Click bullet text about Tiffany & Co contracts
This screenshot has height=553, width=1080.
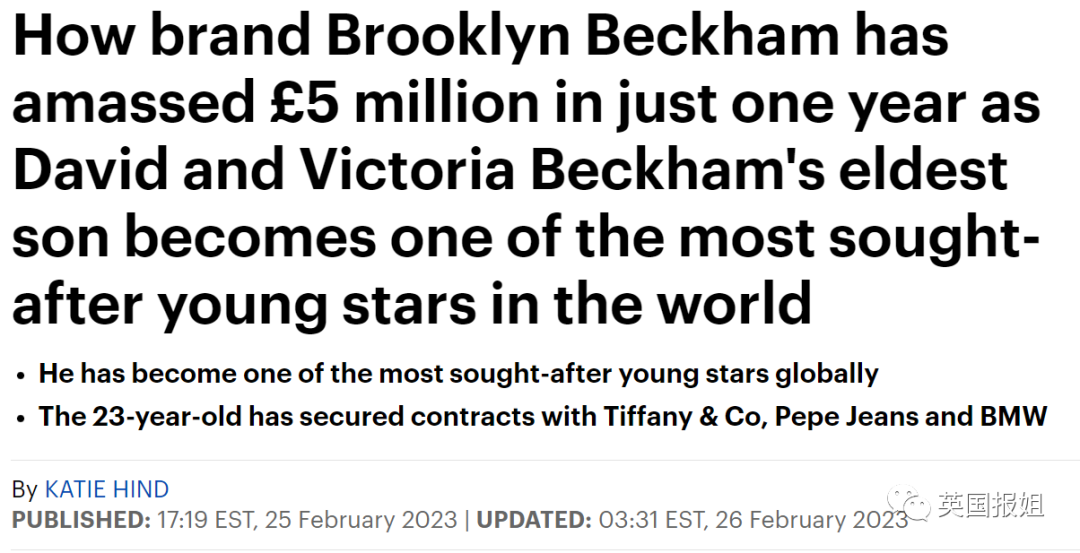(543, 416)
